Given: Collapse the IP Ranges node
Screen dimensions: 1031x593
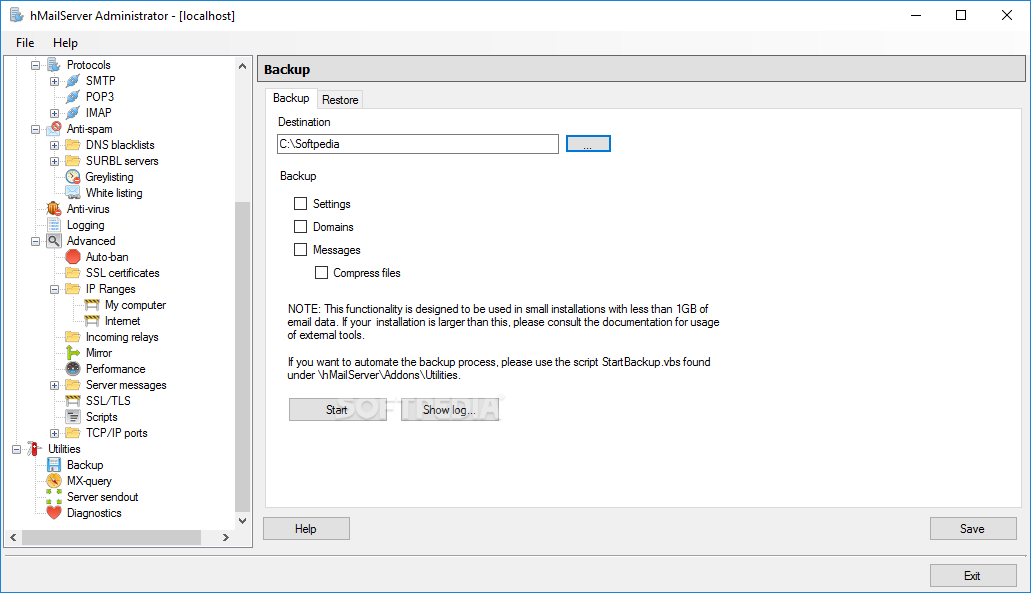Looking at the screenshot, I should [55, 289].
